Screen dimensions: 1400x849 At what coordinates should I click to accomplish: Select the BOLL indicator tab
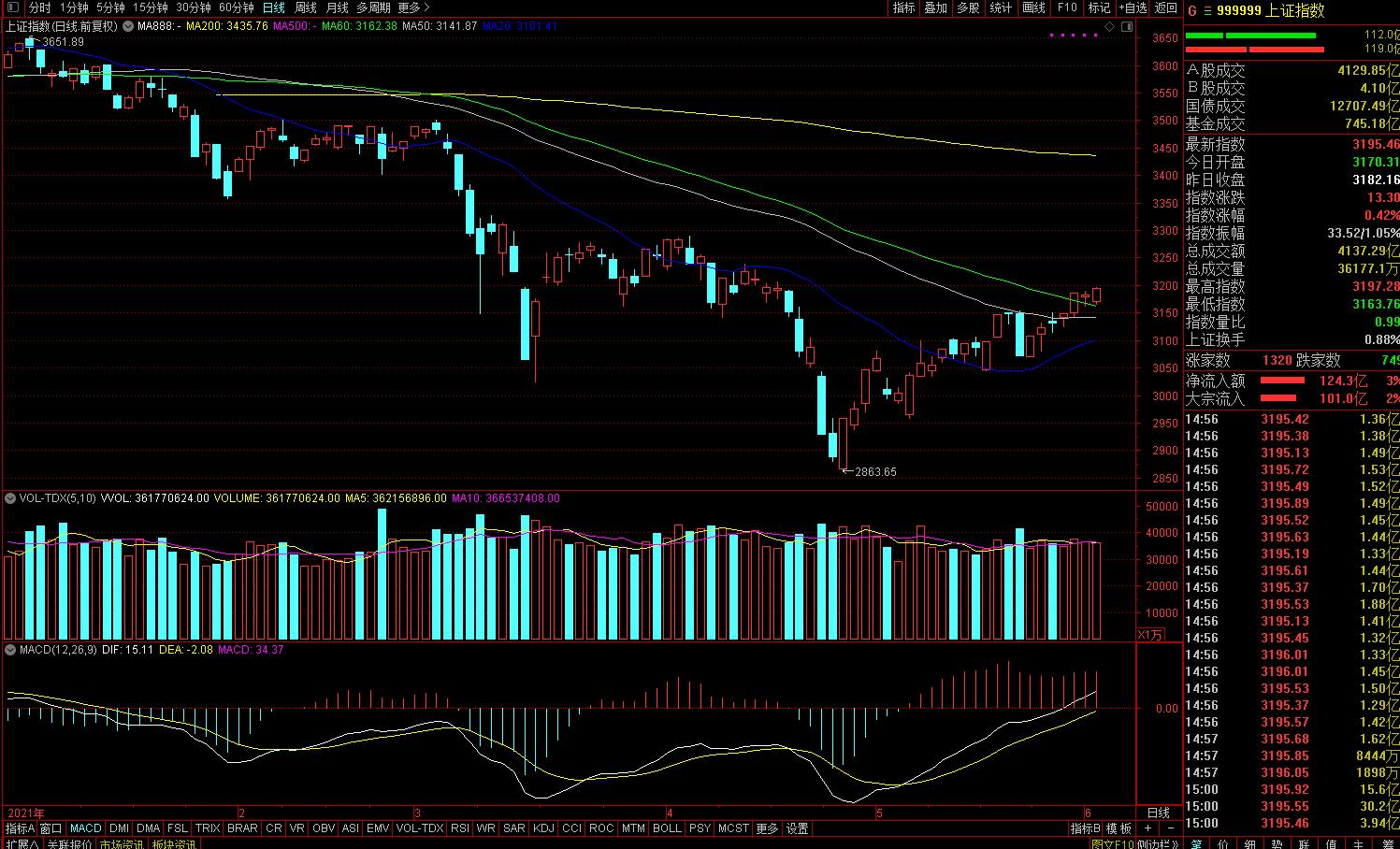tap(667, 828)
